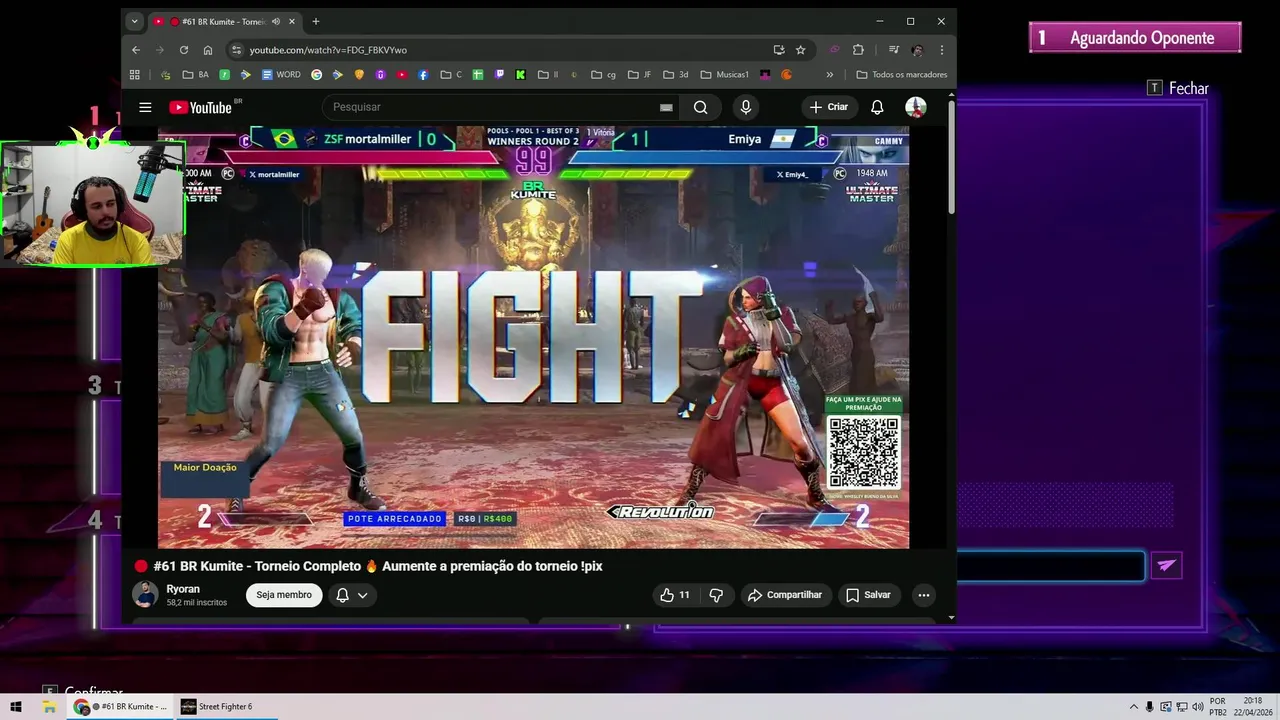Open the Musicas1 bookmarks folder
This screenshot has height=720, width=1280.
coord(725,75)
